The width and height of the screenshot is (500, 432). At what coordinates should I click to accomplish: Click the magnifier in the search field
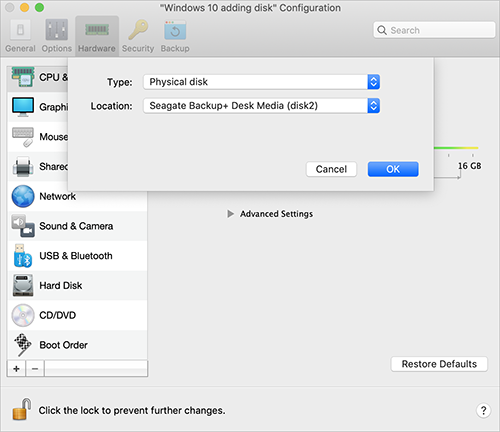382,30
